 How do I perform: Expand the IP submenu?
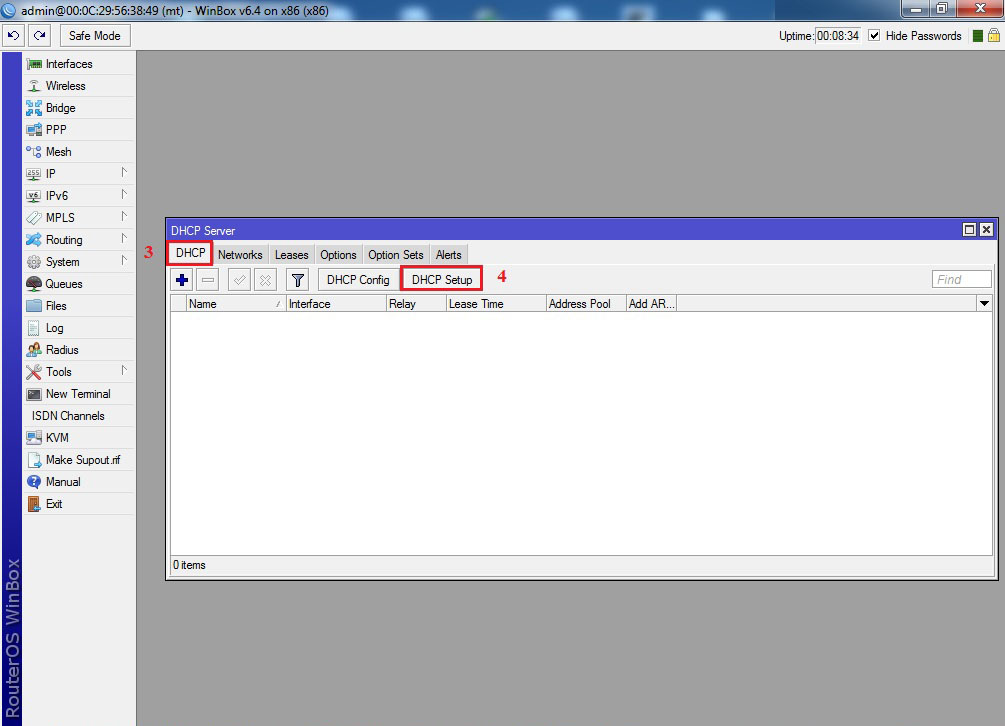[50, 174]
